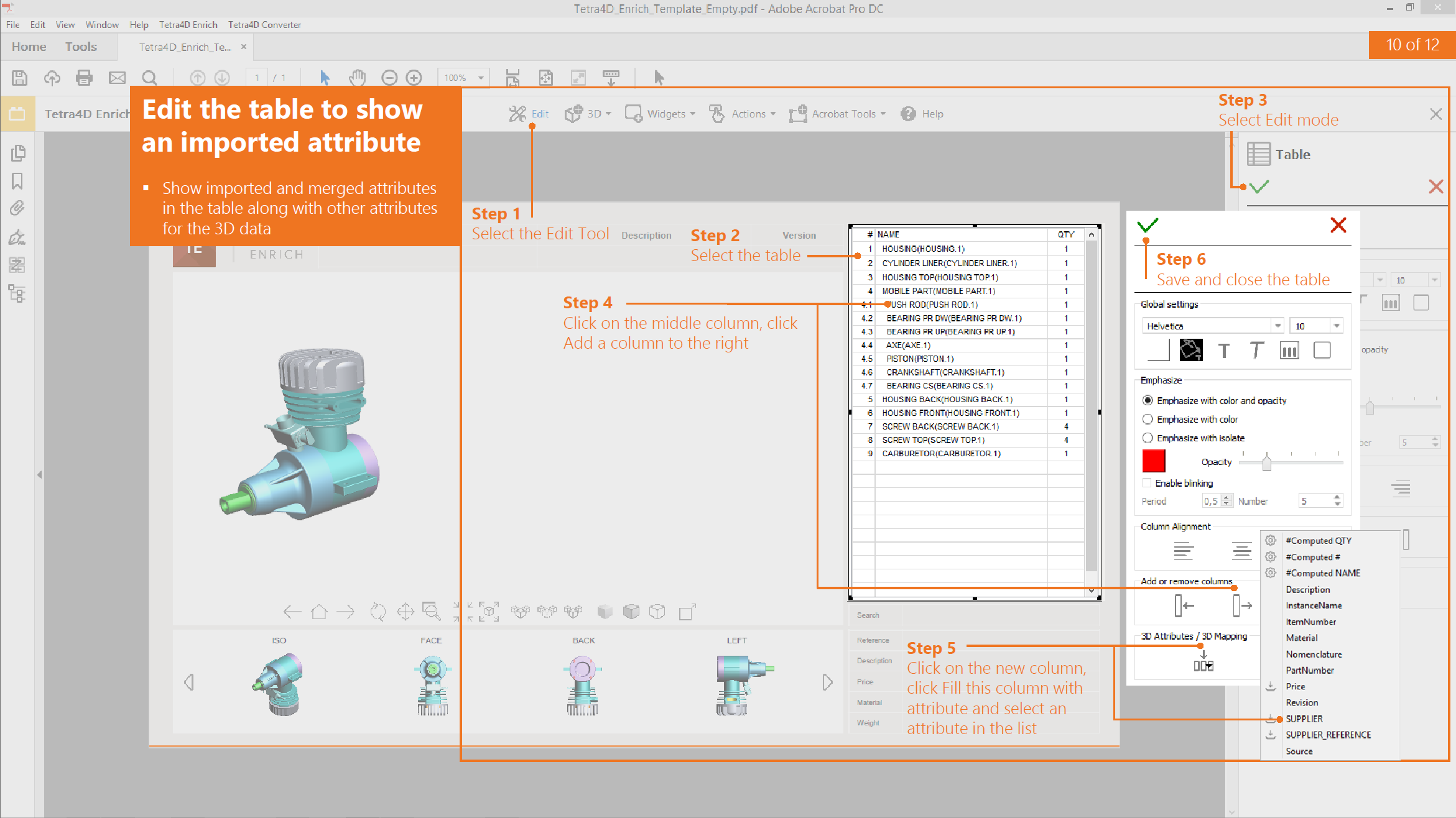
Task: Click the page number input field
Action: (256, 78)
